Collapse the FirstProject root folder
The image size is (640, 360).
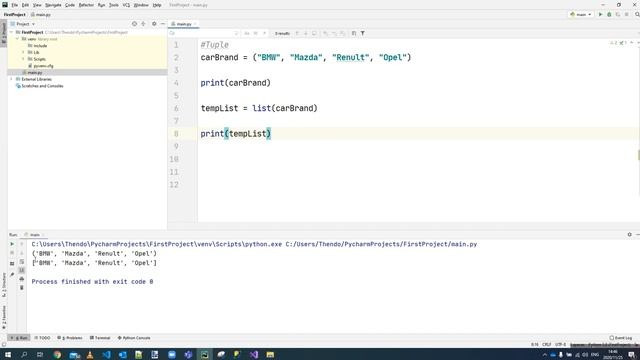tap(12, 32)
